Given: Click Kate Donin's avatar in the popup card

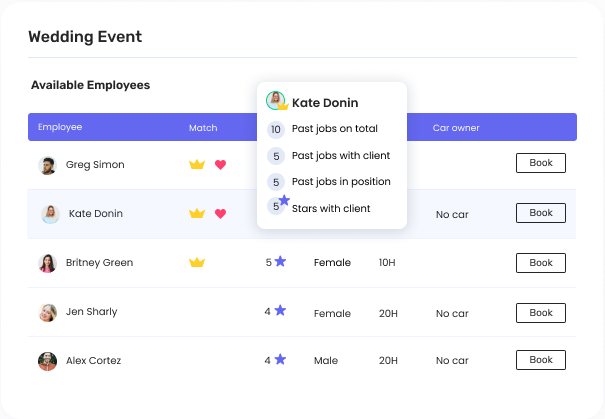Looking at the screenshot, I should (x=275, y=101).
